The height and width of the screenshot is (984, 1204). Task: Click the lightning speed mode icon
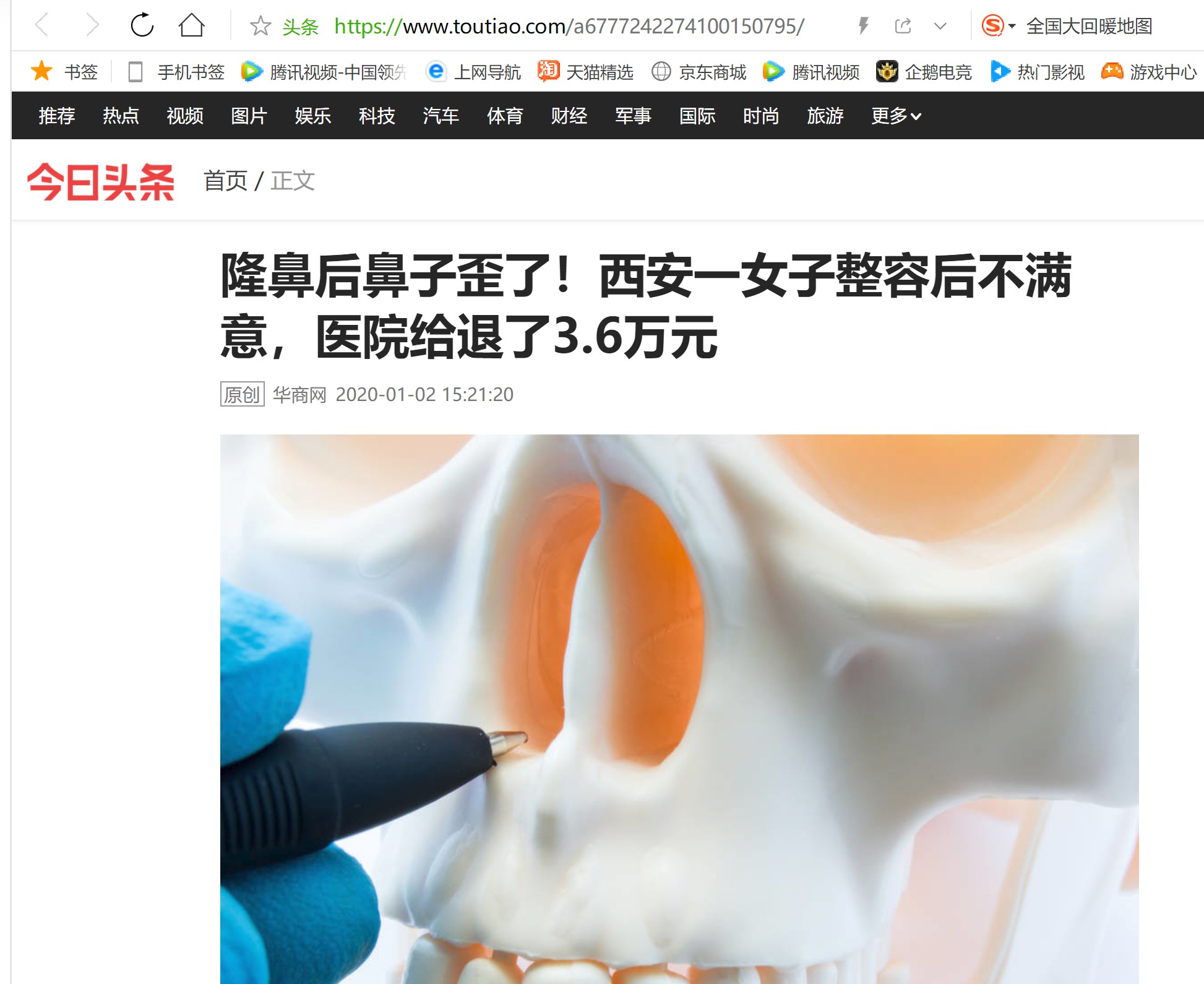click(x=864, y=26)
